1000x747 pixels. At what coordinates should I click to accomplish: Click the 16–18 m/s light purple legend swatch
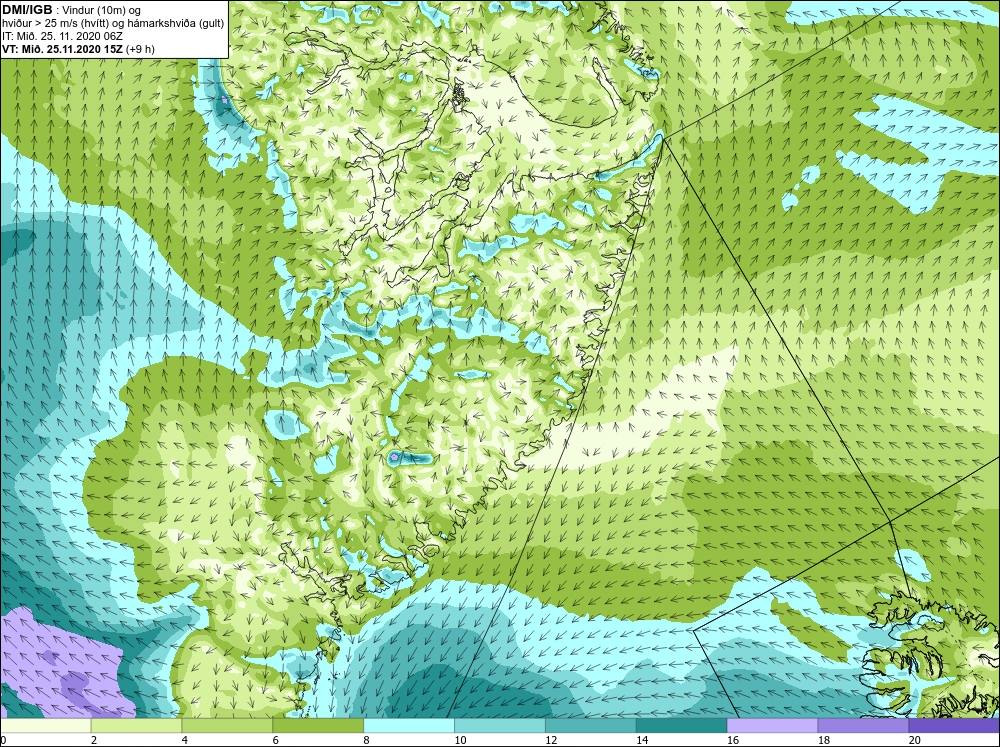pyautogui.click(x=772, y=726)
